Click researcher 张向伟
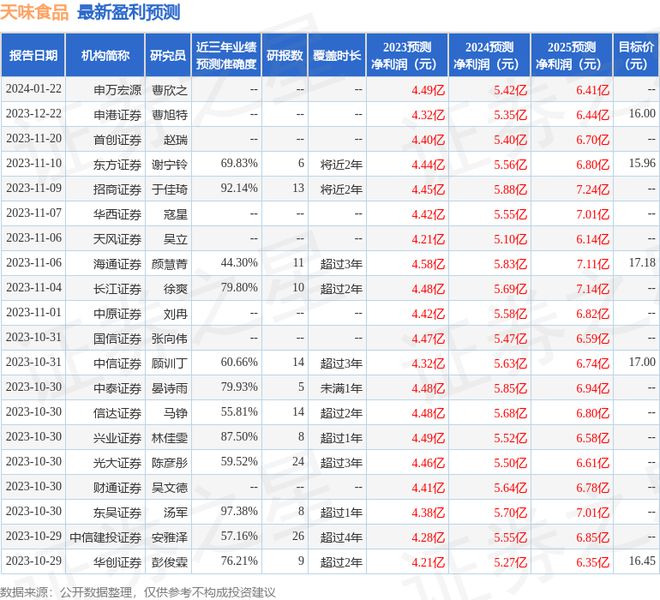660x600 pixels. click(x=169, y=339)
